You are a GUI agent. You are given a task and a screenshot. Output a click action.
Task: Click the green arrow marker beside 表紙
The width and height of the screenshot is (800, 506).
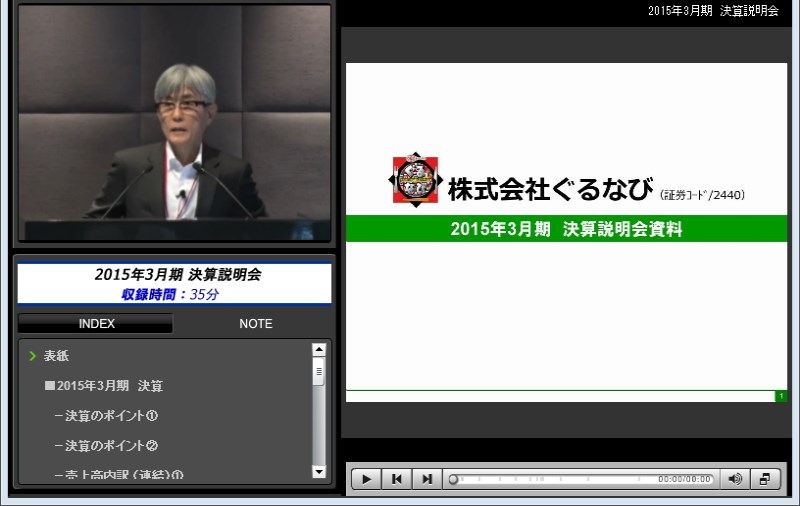pyautogui.click(x=33, y=356)
